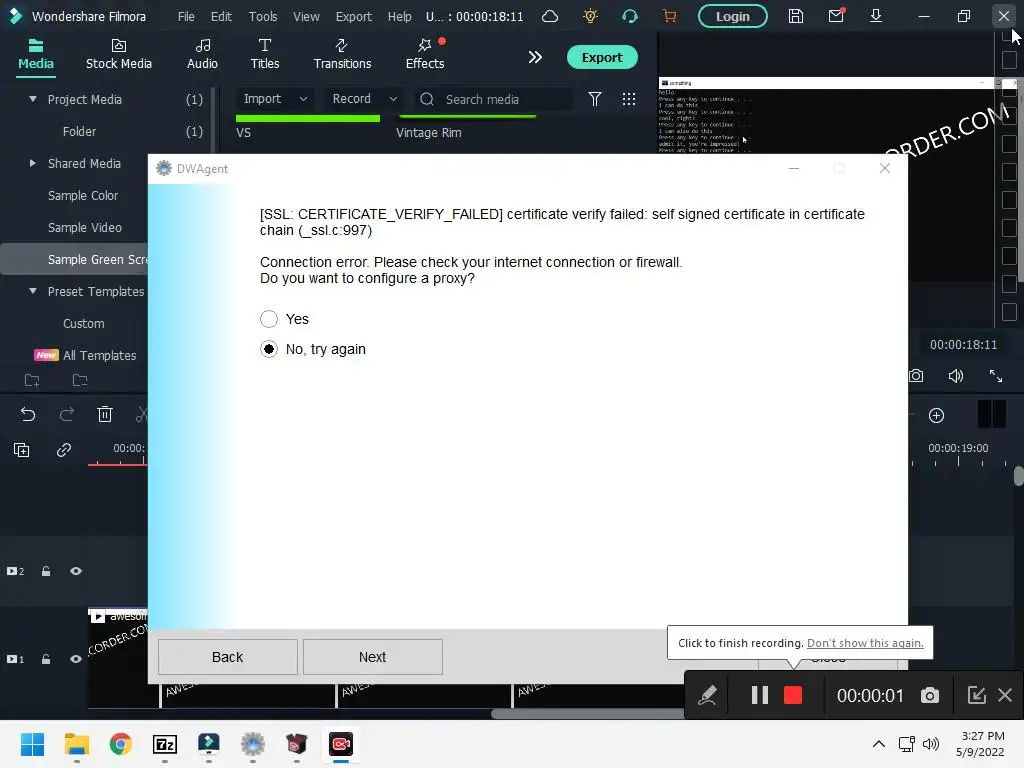The width and height of the screenshot is (1024, 768).
Task: Collapse the Project Media tree
Action: 33,99
